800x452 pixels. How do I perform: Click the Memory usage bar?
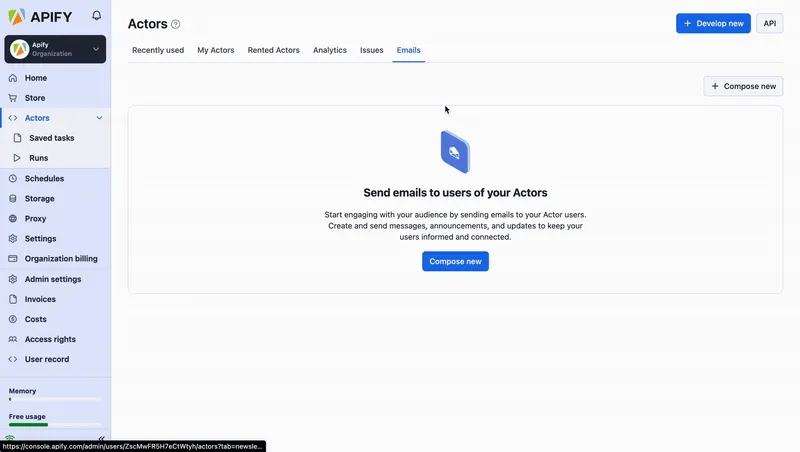(x=55, y=399)
